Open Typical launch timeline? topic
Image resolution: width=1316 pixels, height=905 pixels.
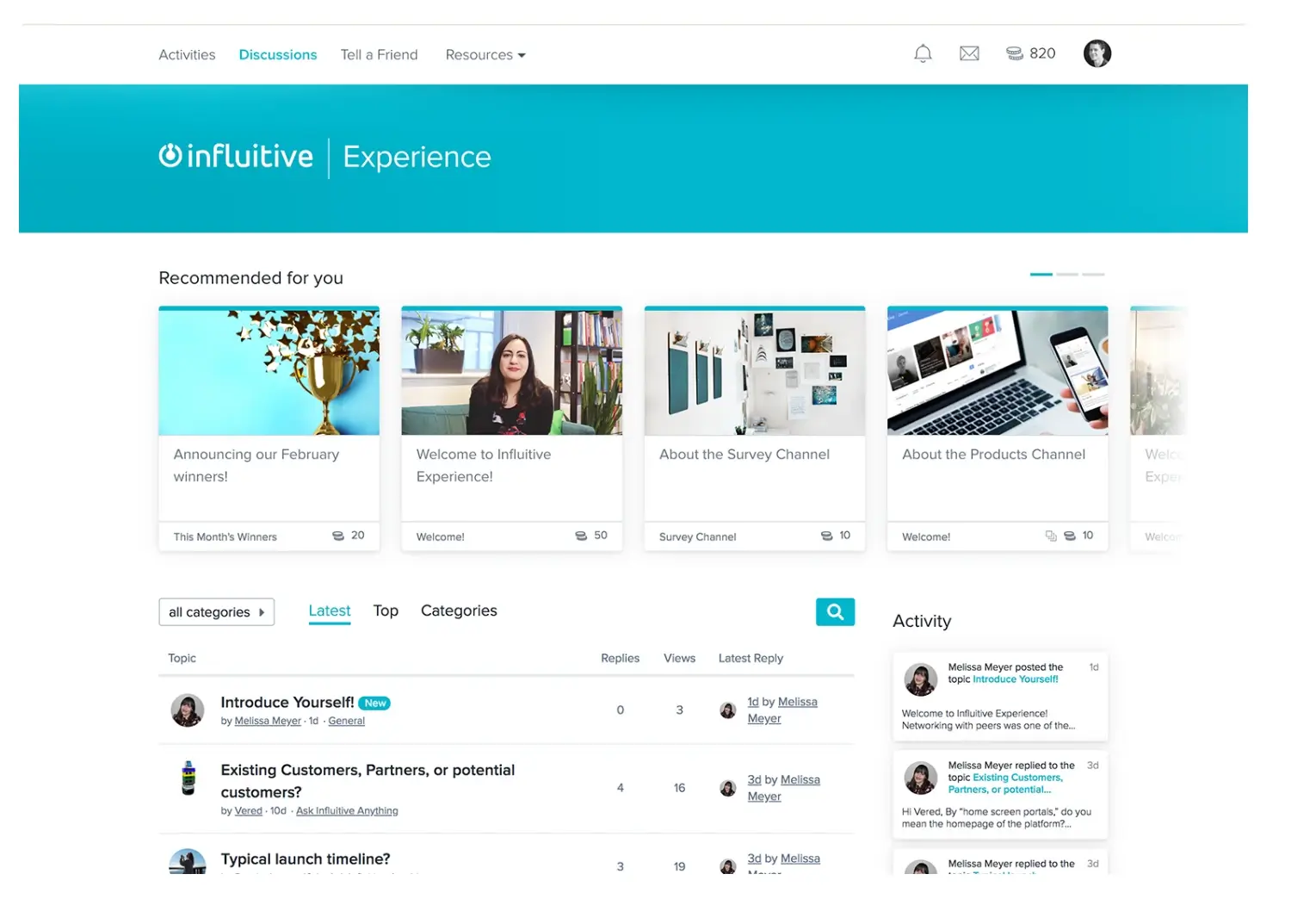[x=306, y=859]
